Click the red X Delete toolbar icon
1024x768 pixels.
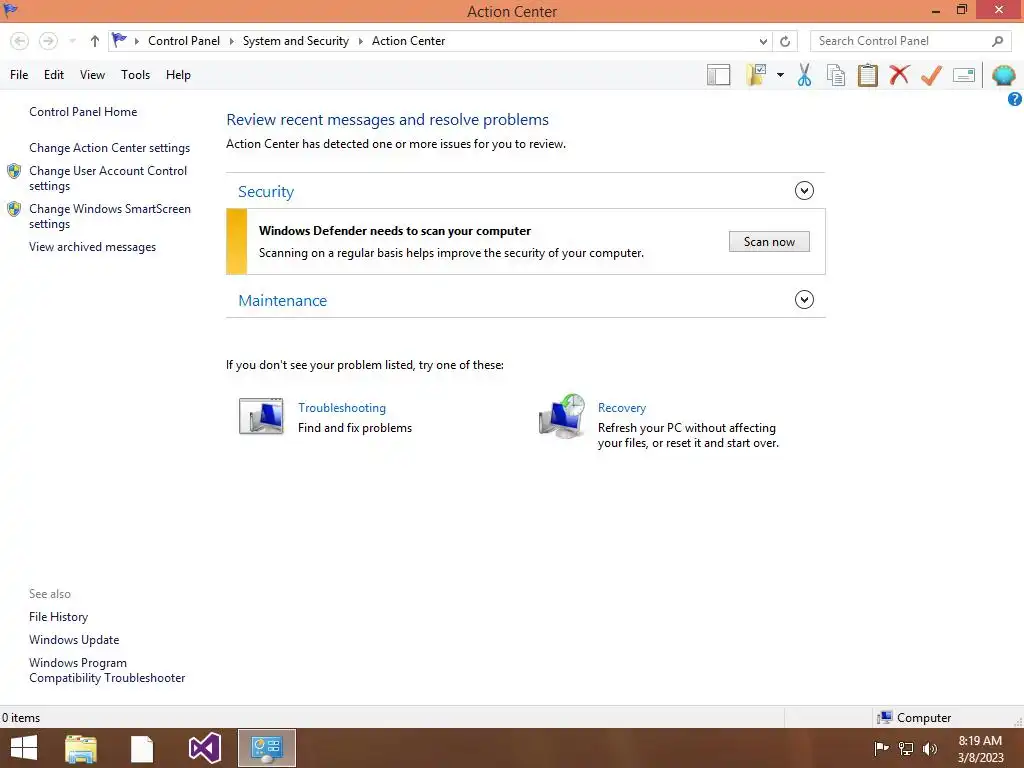(x=899, y=74)
